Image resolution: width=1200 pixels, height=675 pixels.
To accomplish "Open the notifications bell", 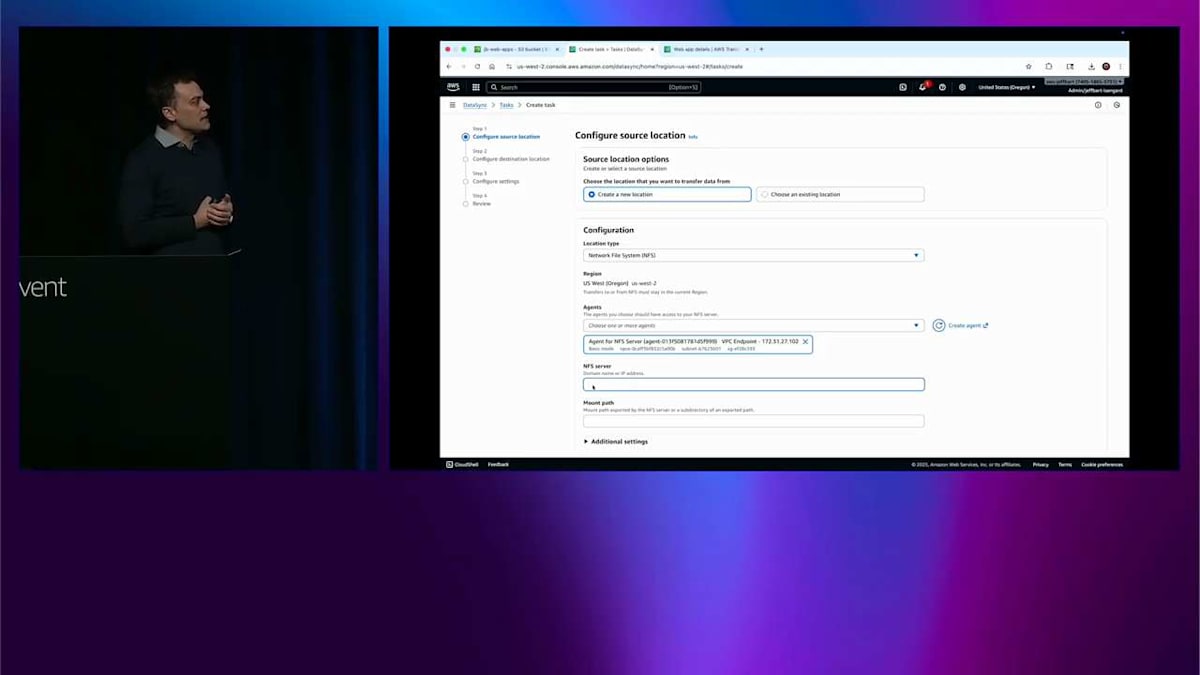I will click(x=923, y=87).
